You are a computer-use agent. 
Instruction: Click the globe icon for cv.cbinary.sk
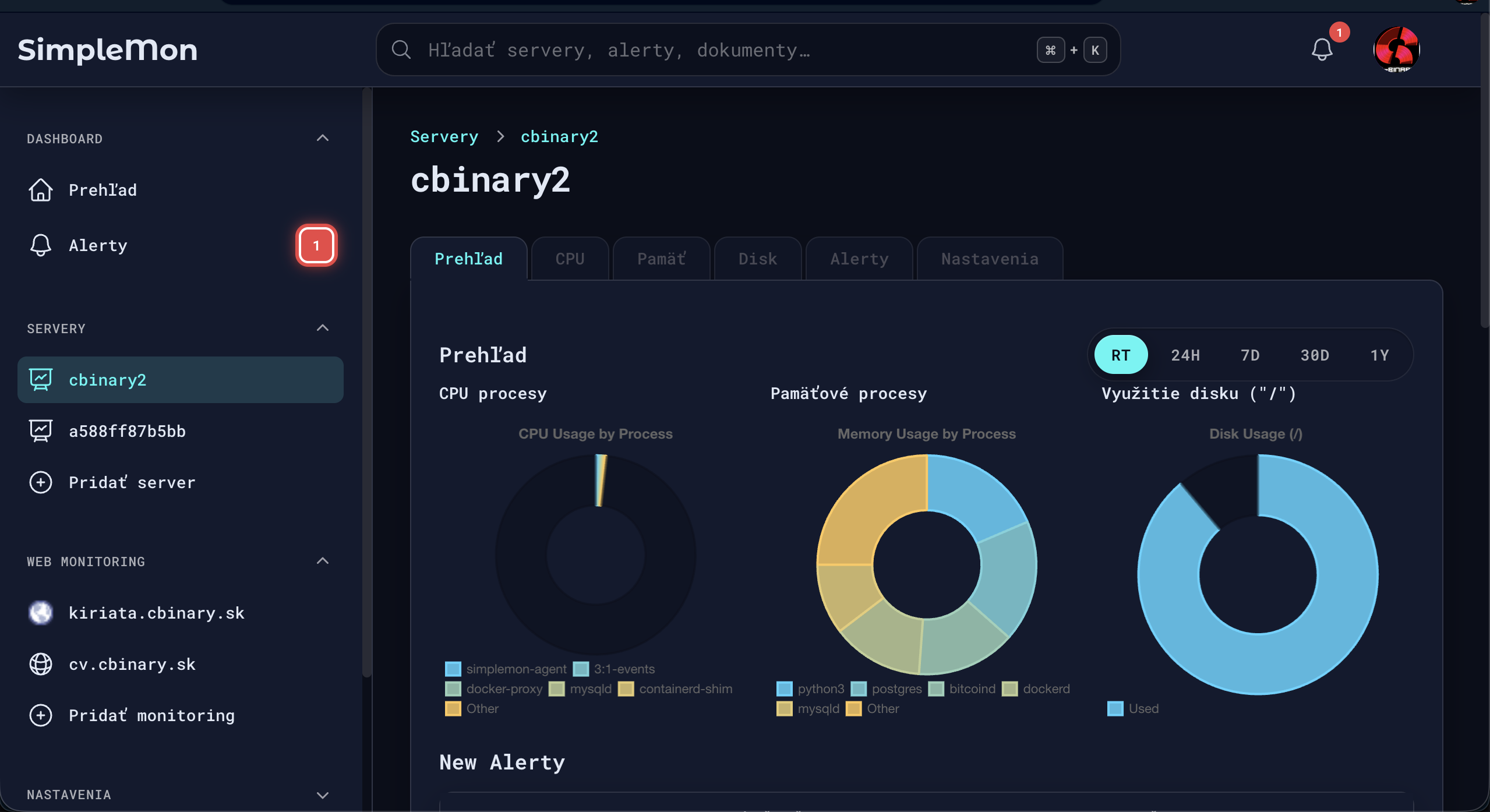pos(41,664)
